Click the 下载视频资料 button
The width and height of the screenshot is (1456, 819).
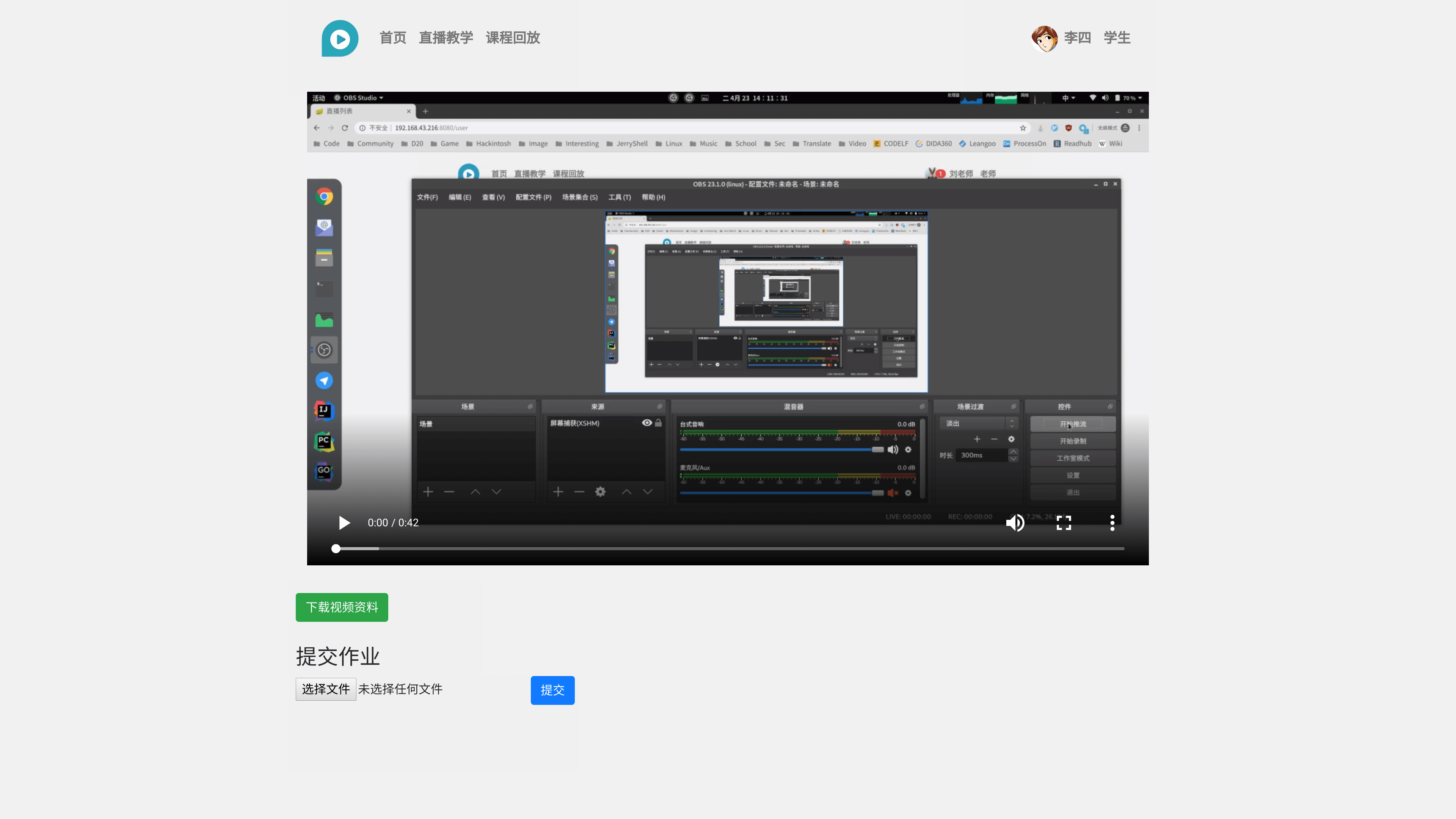pyautogui.click(x=341, y=607)
